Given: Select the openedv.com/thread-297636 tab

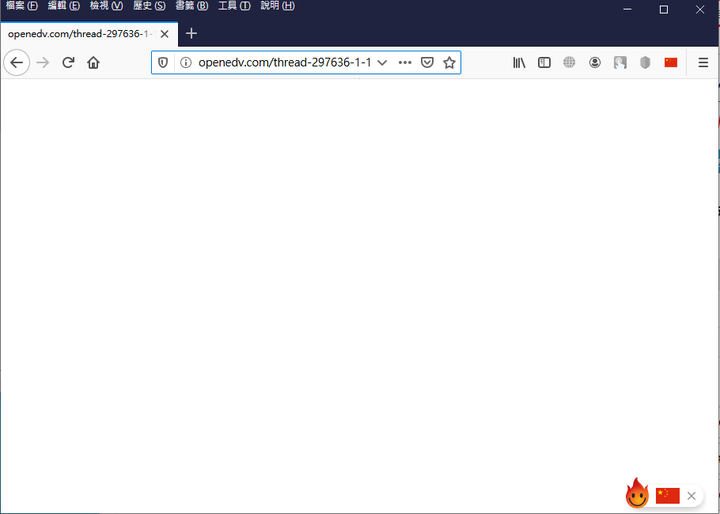Looking at the screenshot, I should [89, 34].
